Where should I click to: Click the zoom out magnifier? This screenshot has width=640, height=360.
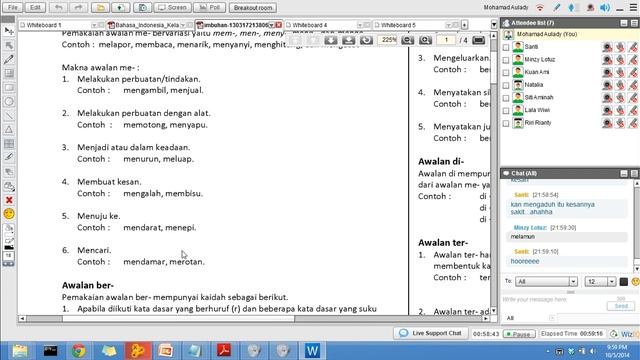pos(407,40)
